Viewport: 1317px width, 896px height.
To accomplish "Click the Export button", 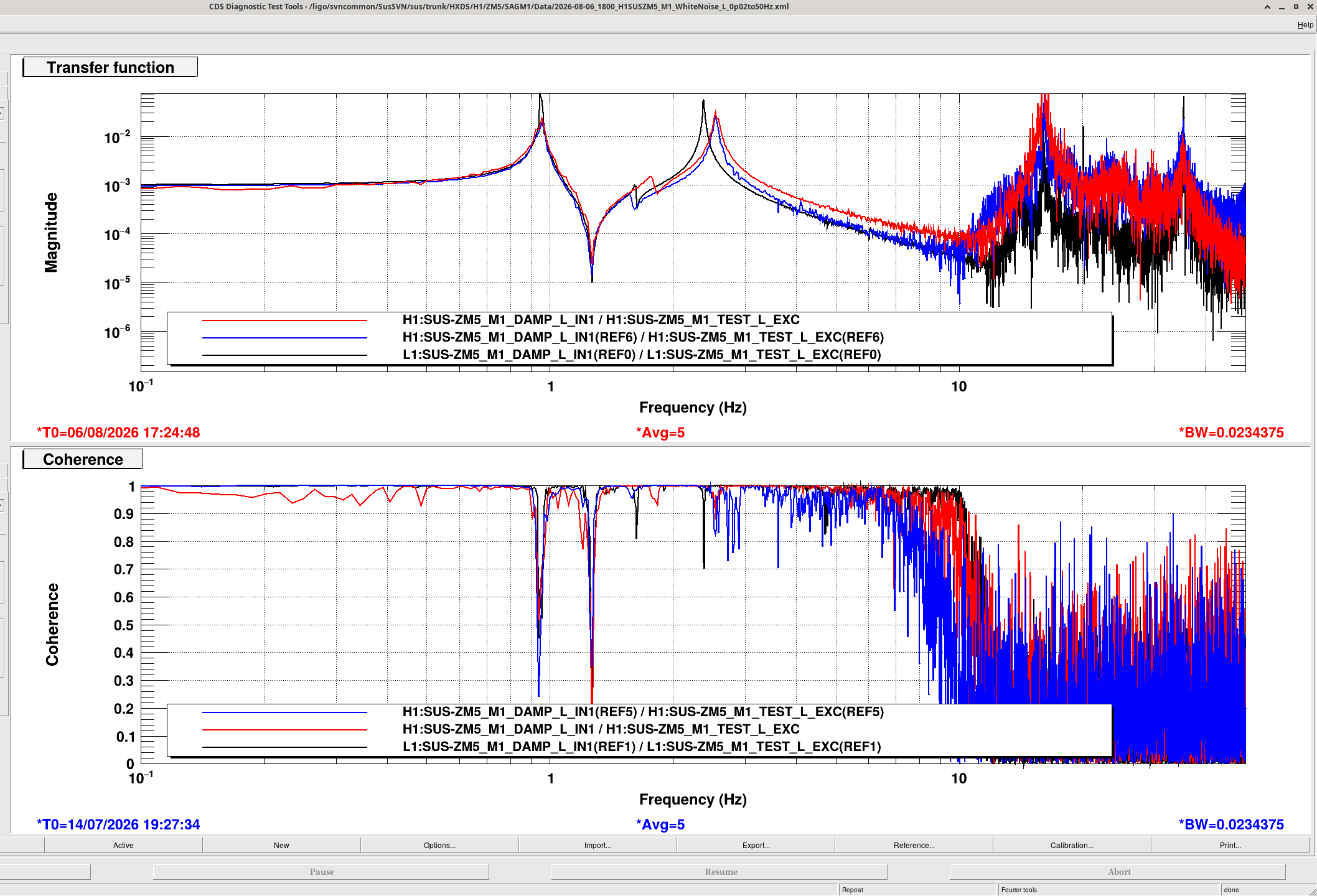I will [x=756, y=845].
